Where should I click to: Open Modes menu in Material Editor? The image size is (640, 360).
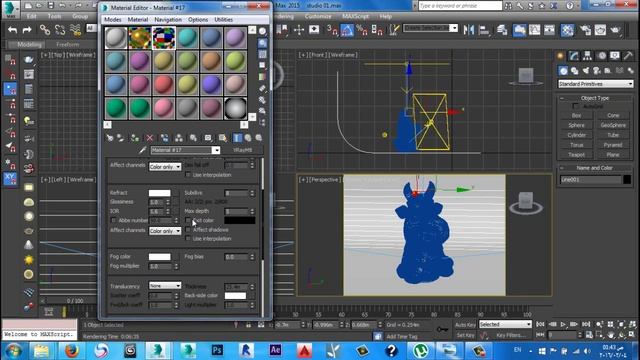[x=113, y=20]
